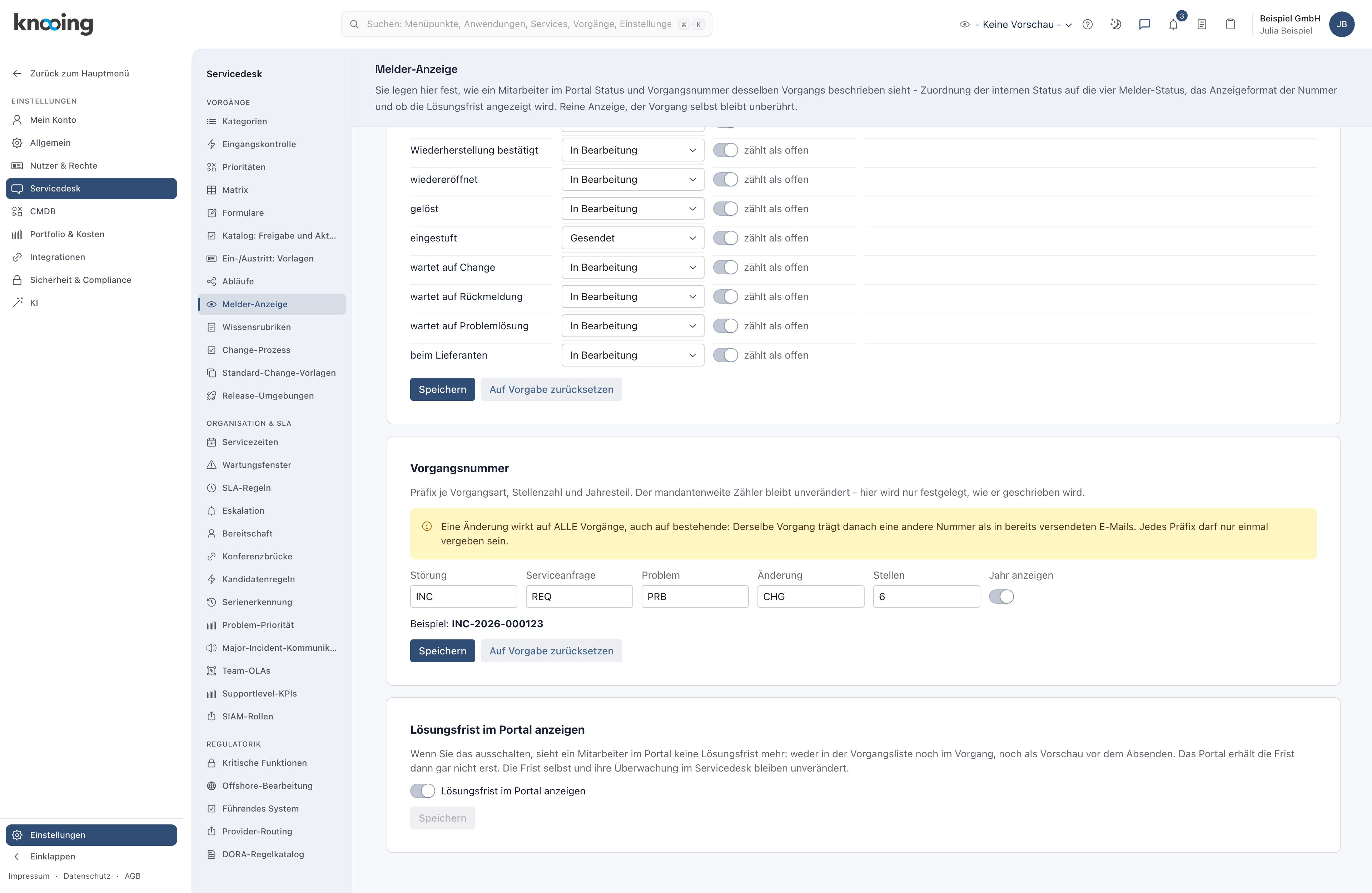Viewport: 1372px width, 893px height.
Task: Select SLA-Regeln in the Servicedesk menu
Action: pos(272,488)
